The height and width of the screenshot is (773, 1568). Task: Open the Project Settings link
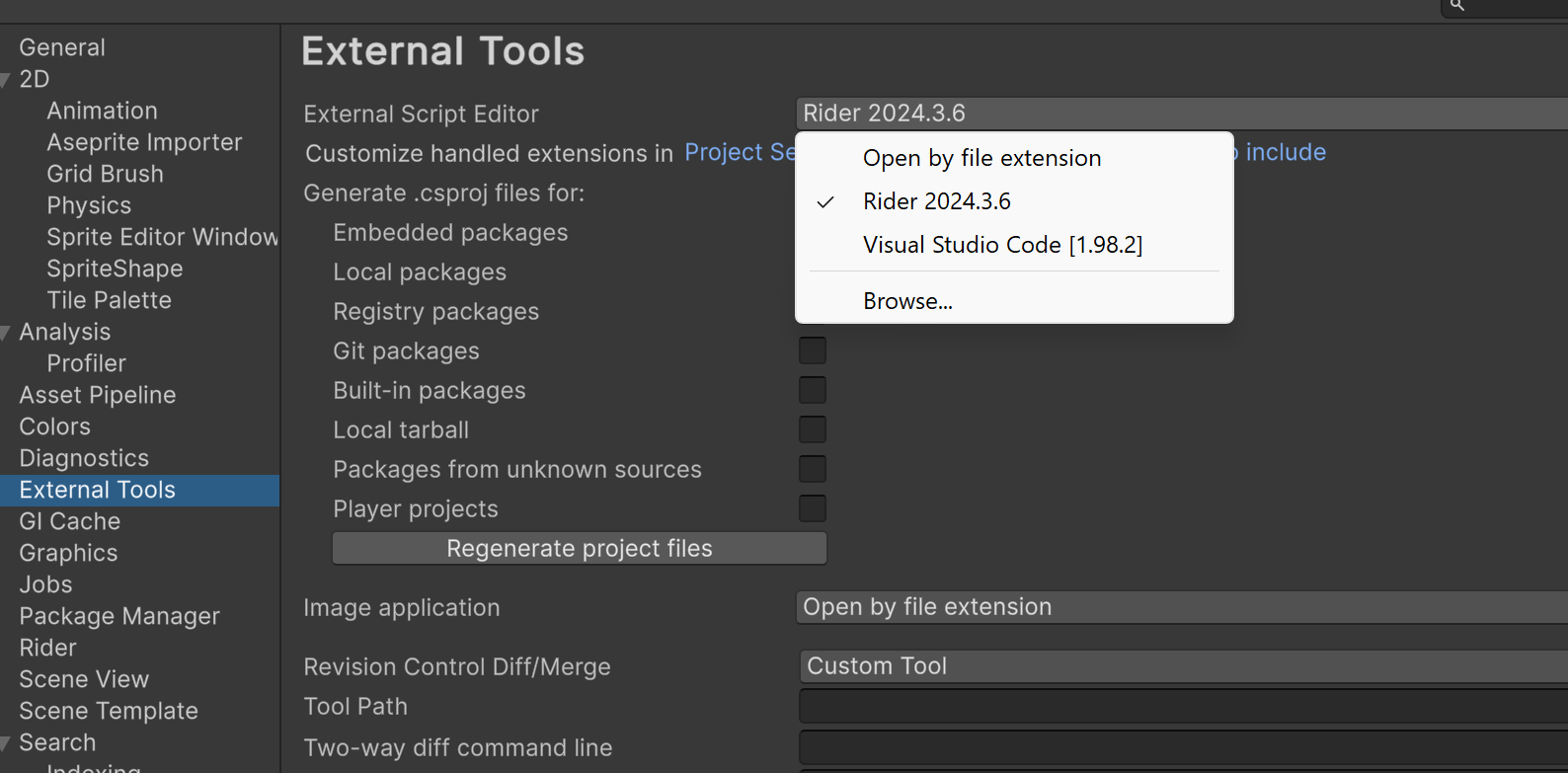click(740, 152)
